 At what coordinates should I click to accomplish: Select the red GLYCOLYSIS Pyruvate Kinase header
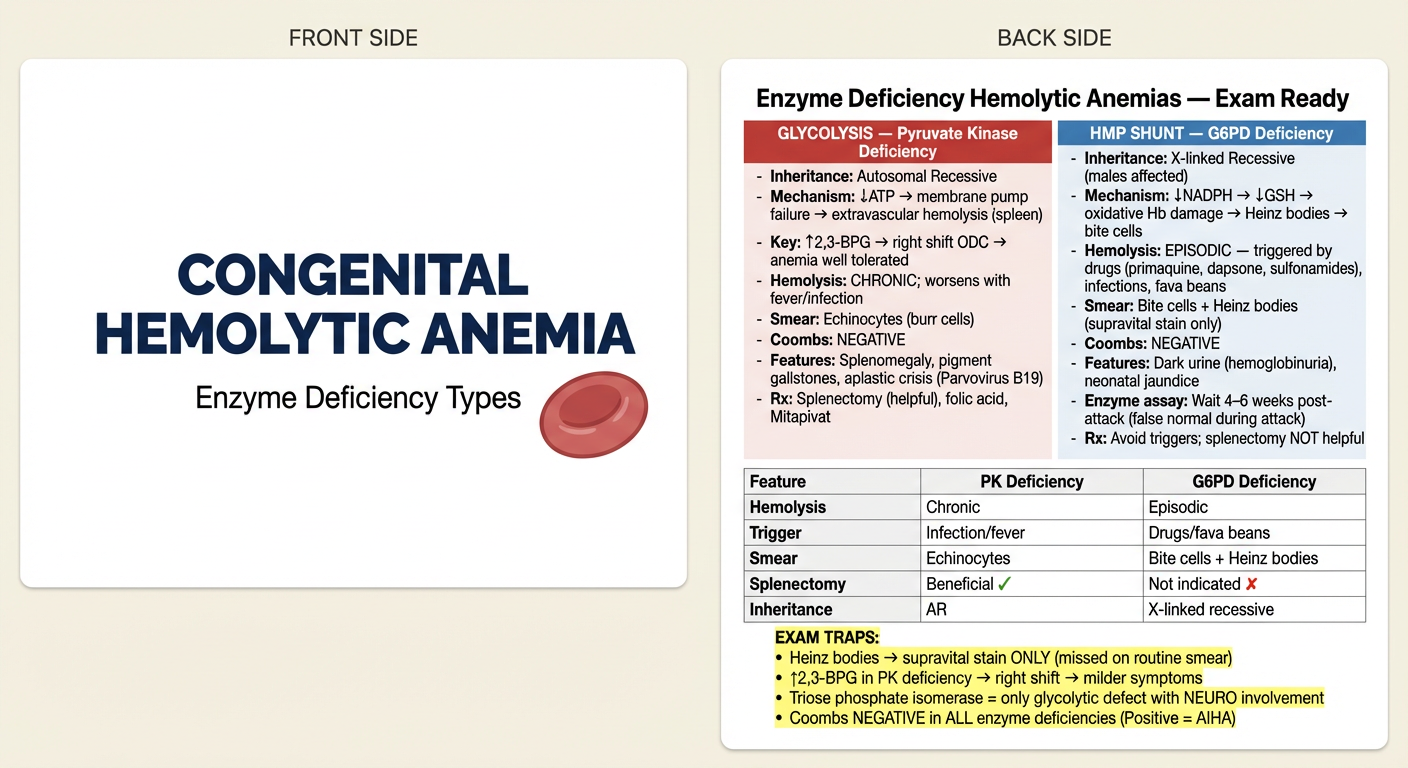pos(897,142)
